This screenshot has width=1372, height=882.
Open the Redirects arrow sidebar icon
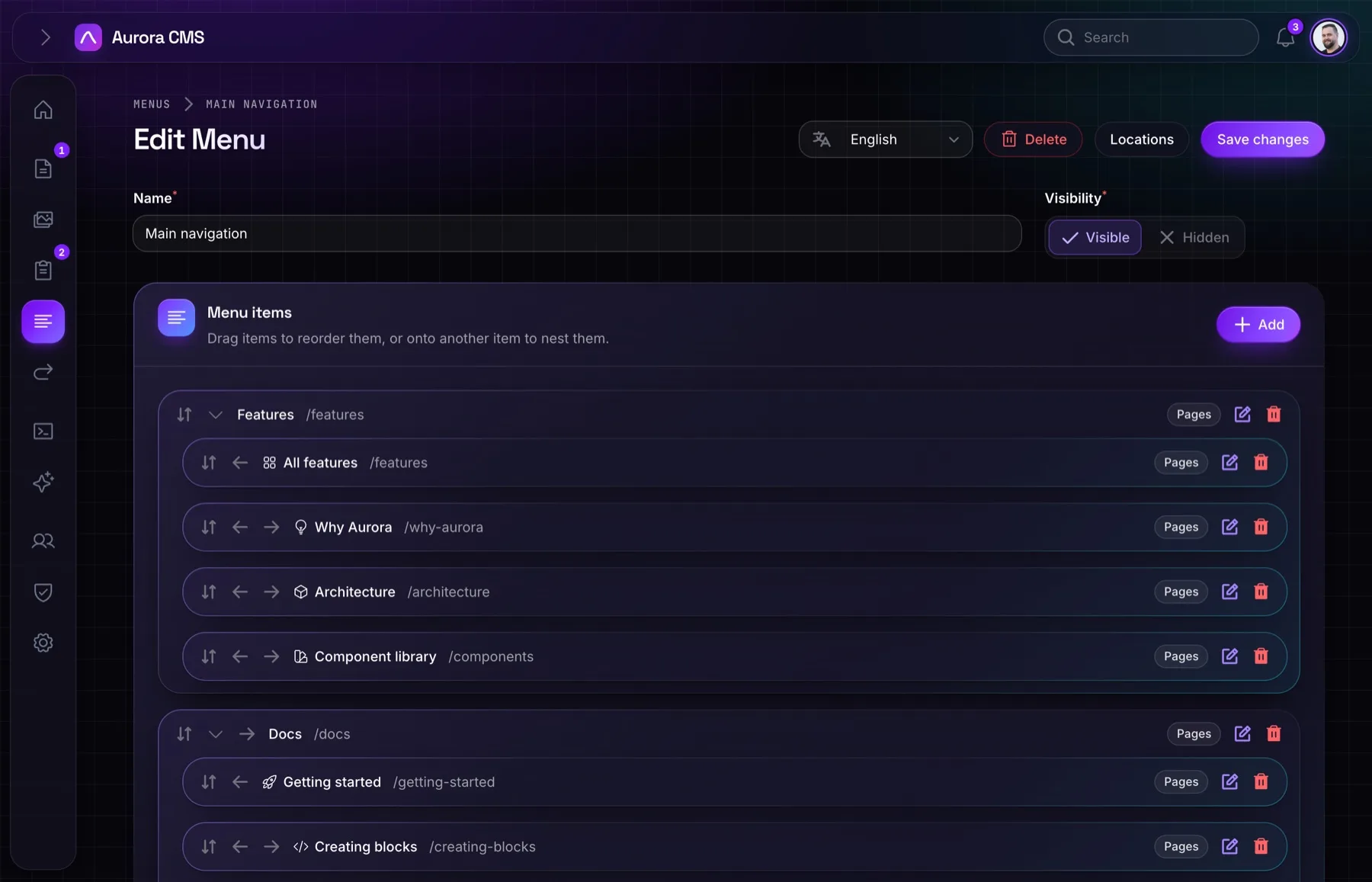[x=43, y=372]
